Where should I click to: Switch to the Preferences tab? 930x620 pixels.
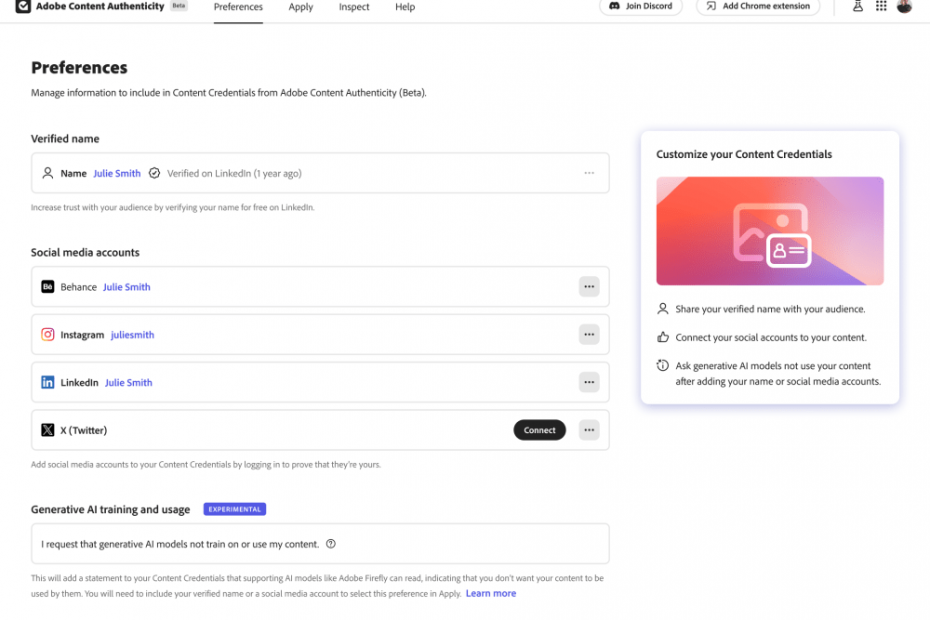pos(238,7)
